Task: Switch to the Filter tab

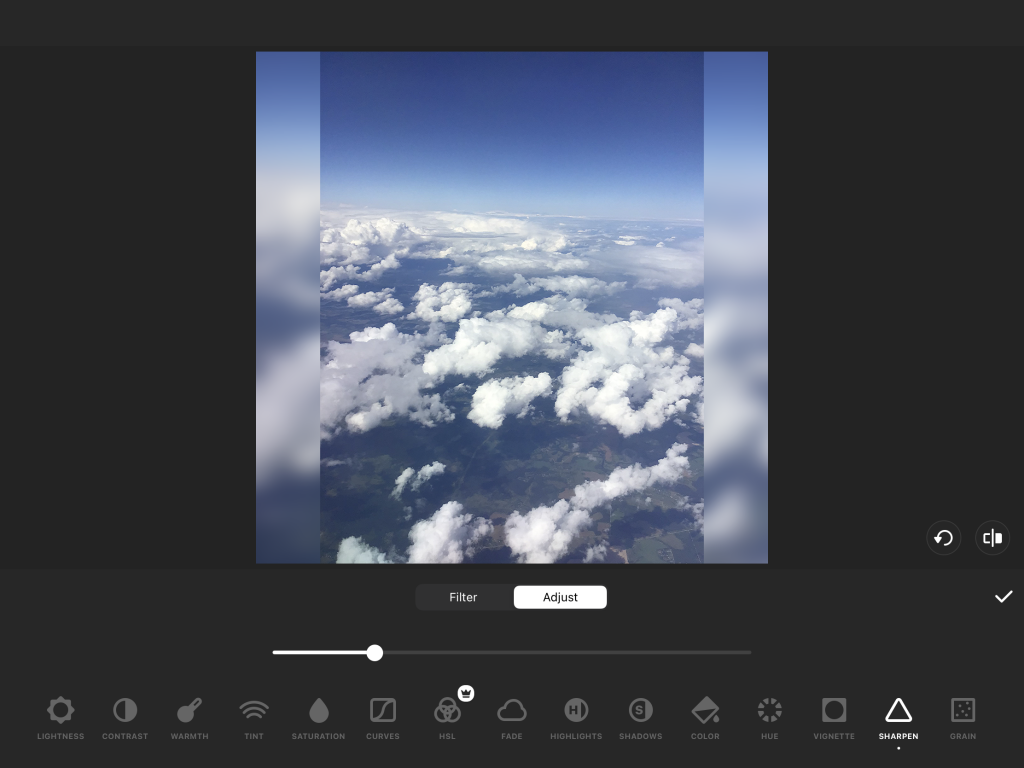Action: click(x=463, y=597)
